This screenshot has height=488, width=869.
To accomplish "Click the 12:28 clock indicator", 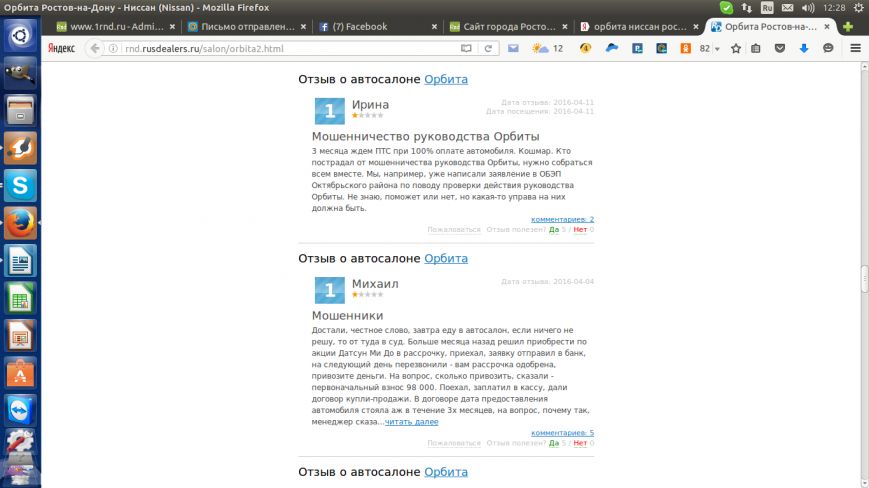I will (x=834, y=8).
